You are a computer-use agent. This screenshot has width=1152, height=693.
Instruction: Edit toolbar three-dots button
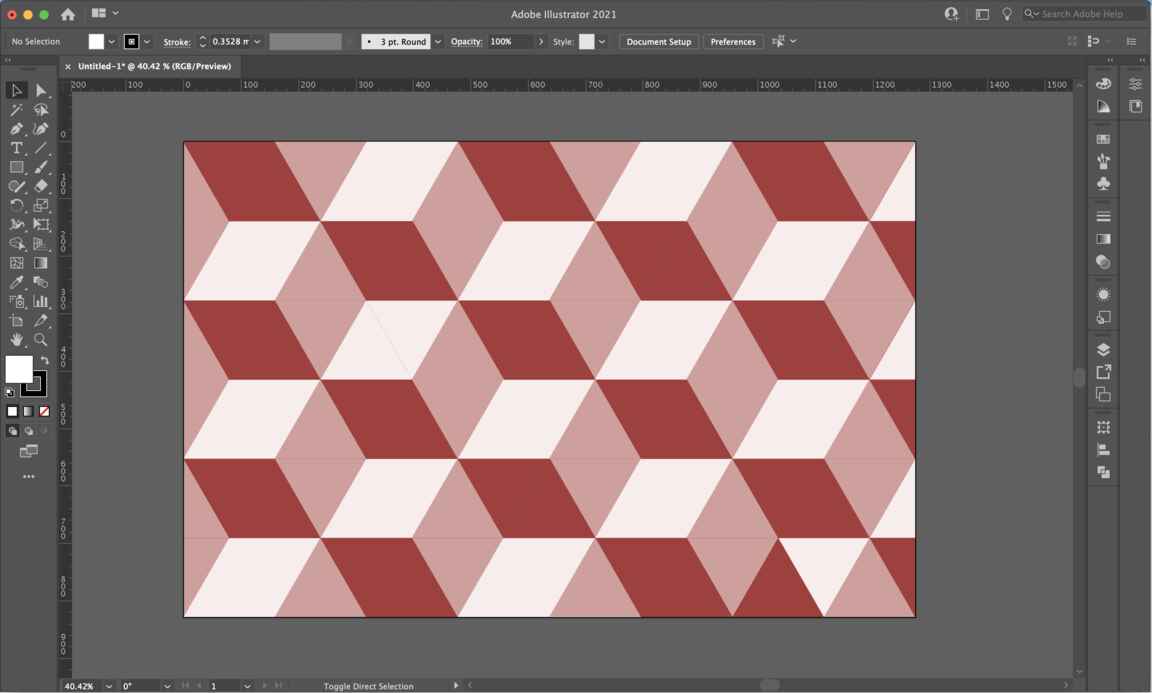click(x=29, y=477)
